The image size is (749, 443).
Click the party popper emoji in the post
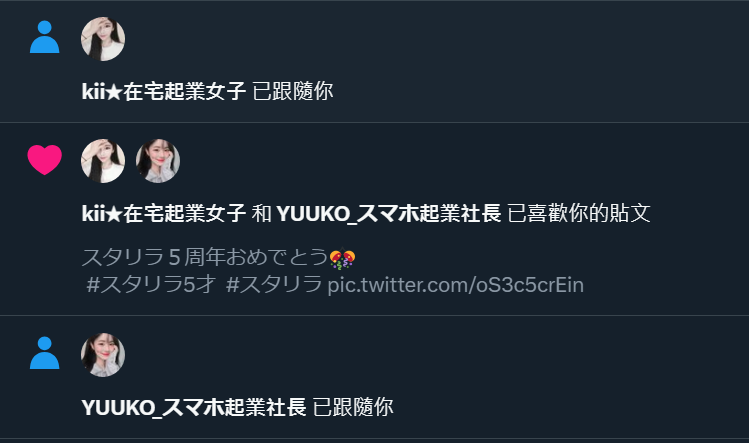[x=342, y=259]
